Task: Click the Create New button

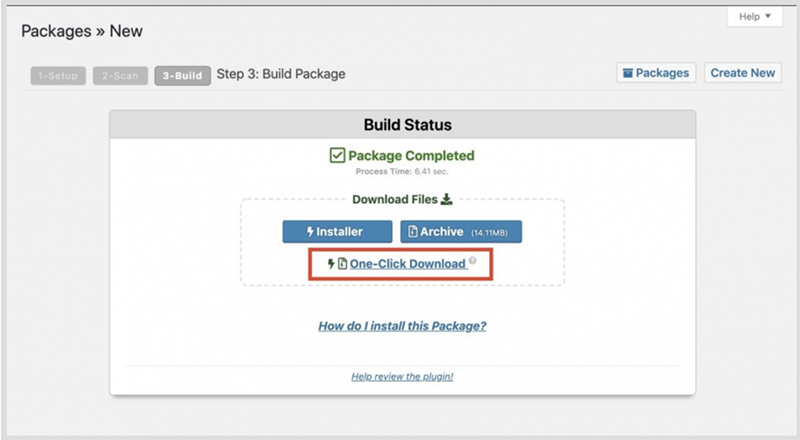Action: click(743, 73)
